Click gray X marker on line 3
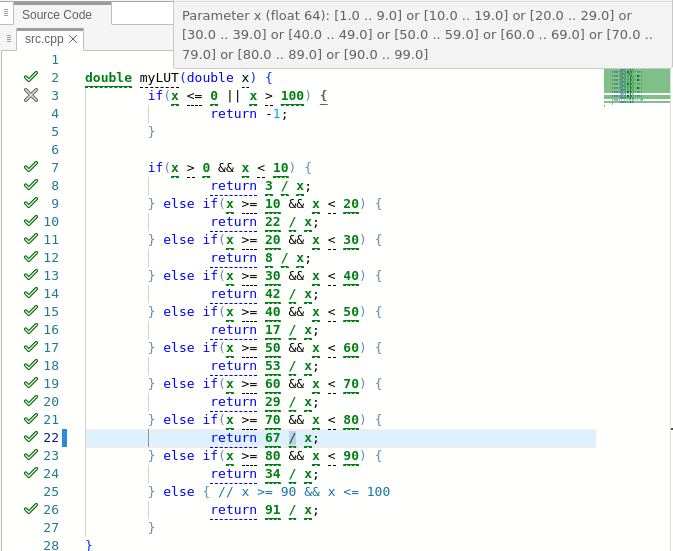Image resolution: width=673 pixels, height=551 pixels. pos(31,95)
